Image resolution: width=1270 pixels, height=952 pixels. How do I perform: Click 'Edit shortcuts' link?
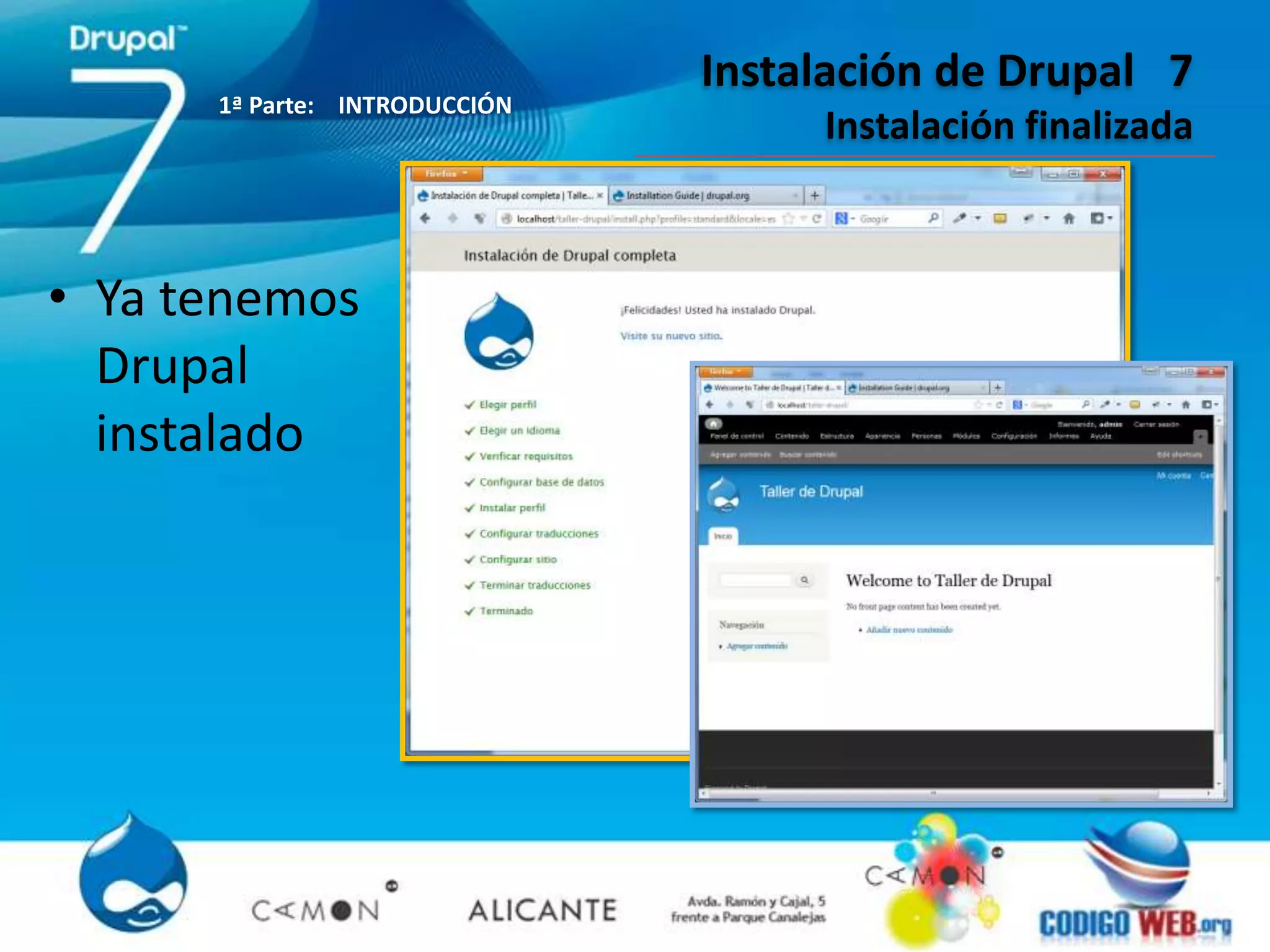coord(1179,455)
